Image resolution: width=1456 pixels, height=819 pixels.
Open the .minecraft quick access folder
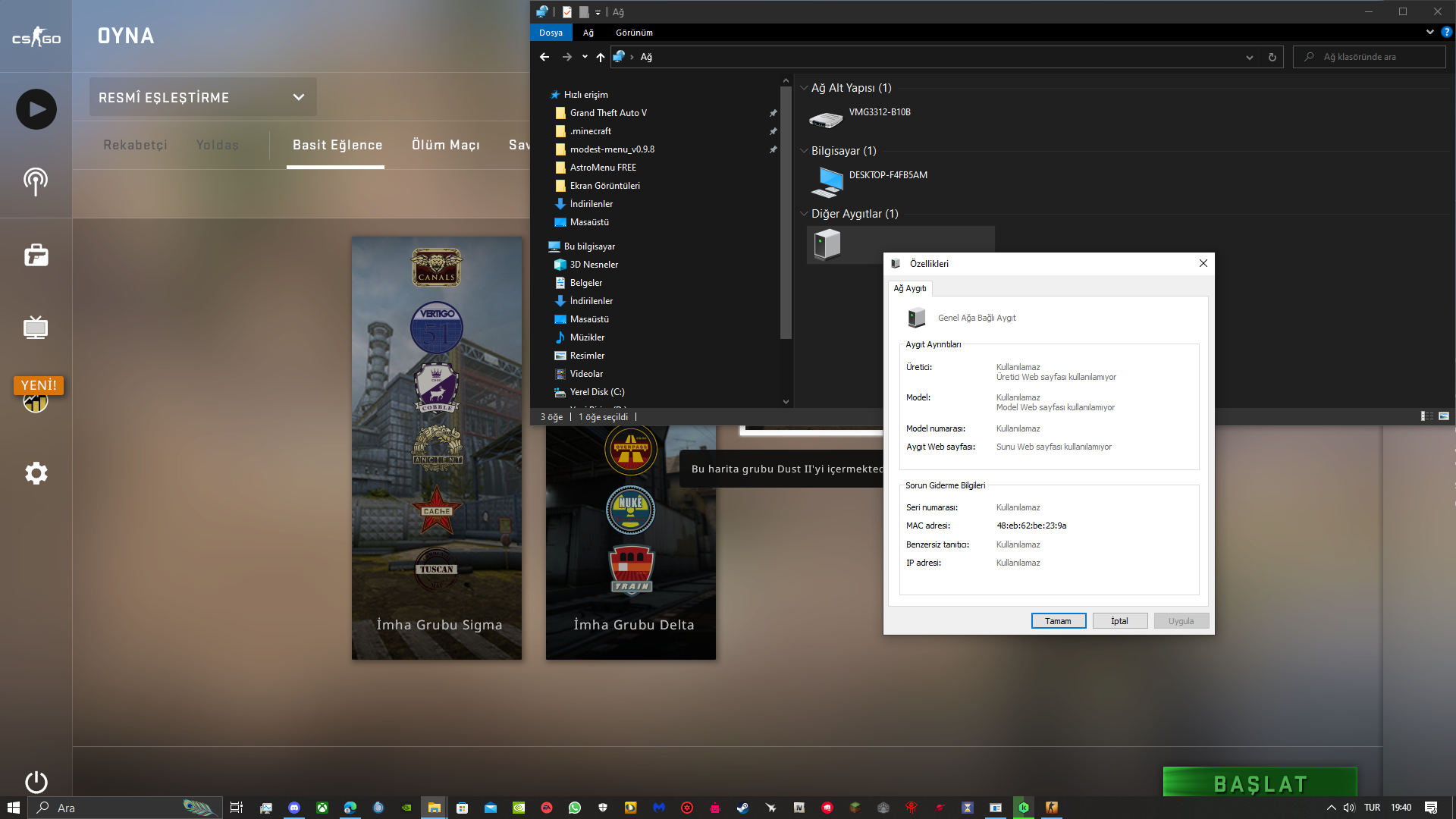click(590, 131)
